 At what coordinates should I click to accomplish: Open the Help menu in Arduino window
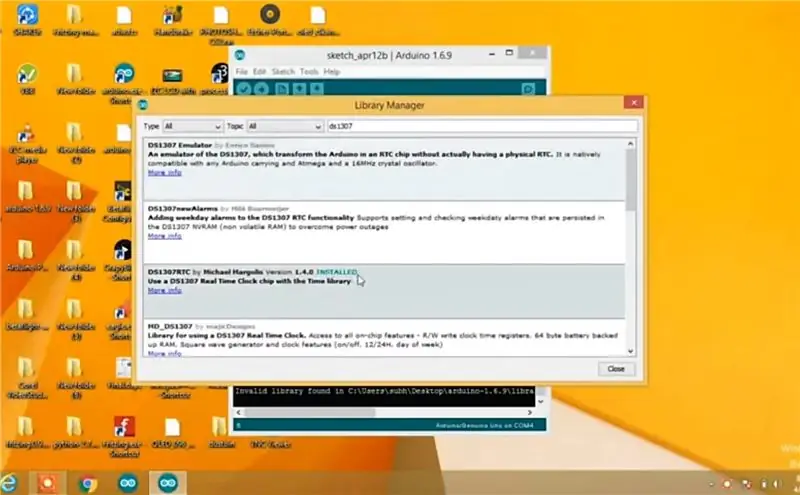332,71
